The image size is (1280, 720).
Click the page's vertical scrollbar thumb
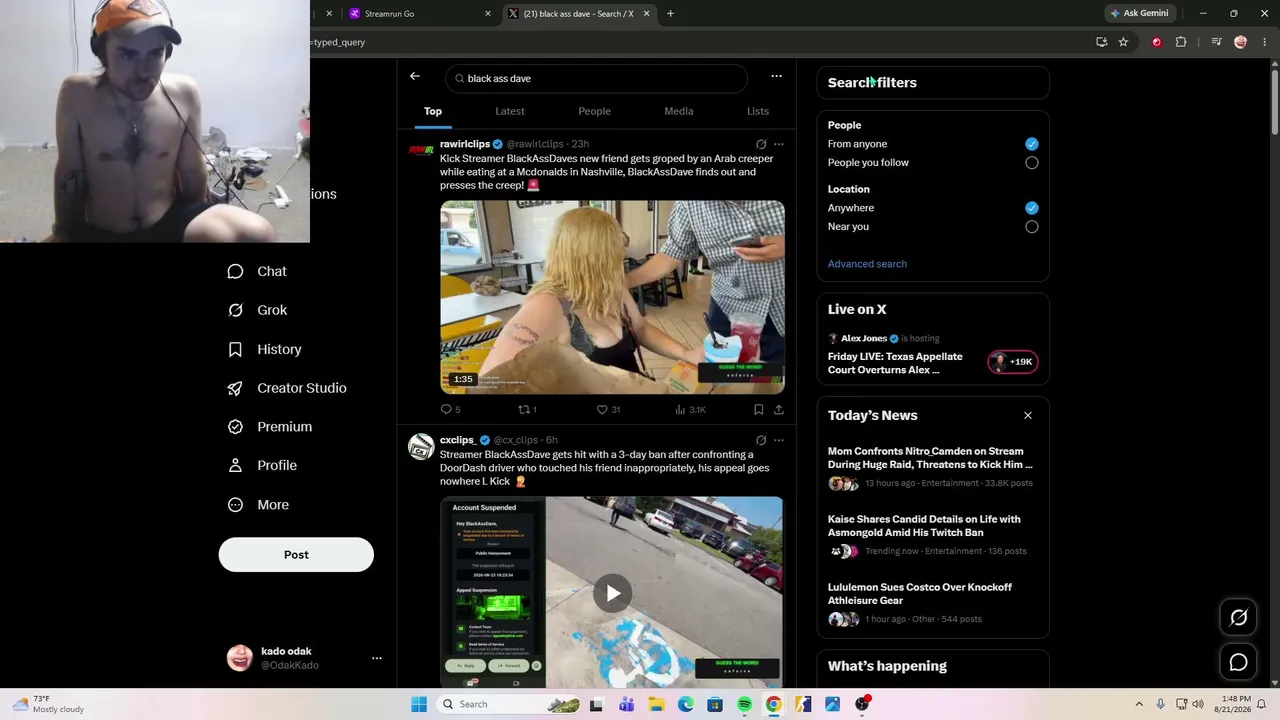(x=1274, y=100)
